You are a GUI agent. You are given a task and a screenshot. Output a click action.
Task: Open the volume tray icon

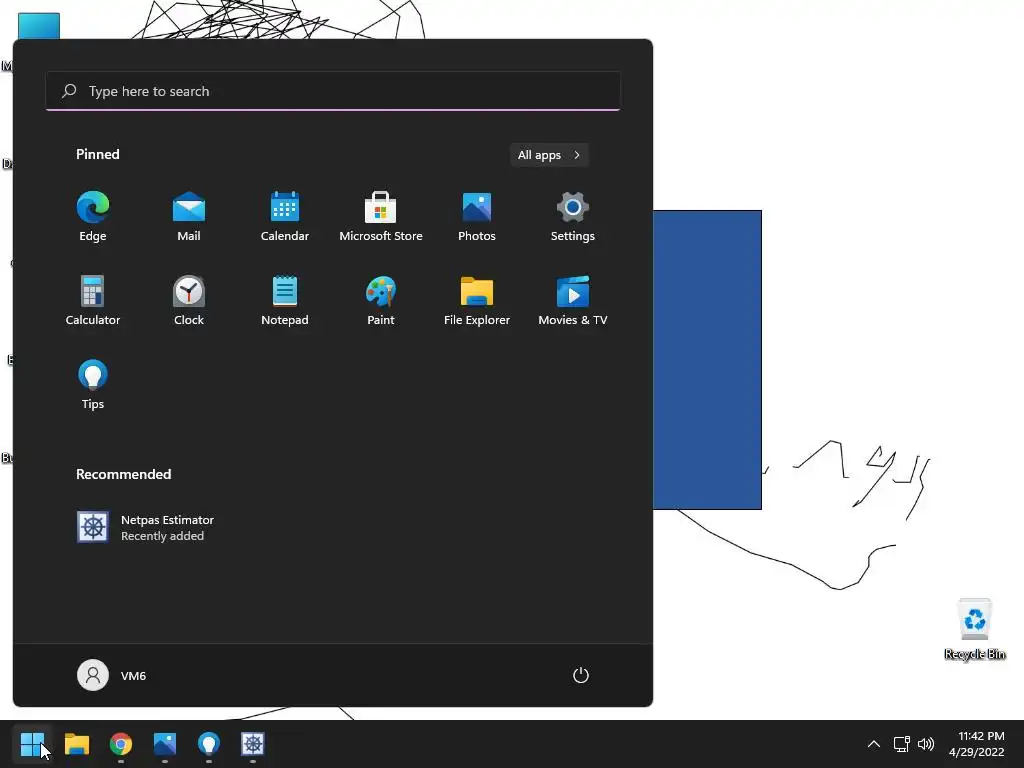(x=926, y=744)
